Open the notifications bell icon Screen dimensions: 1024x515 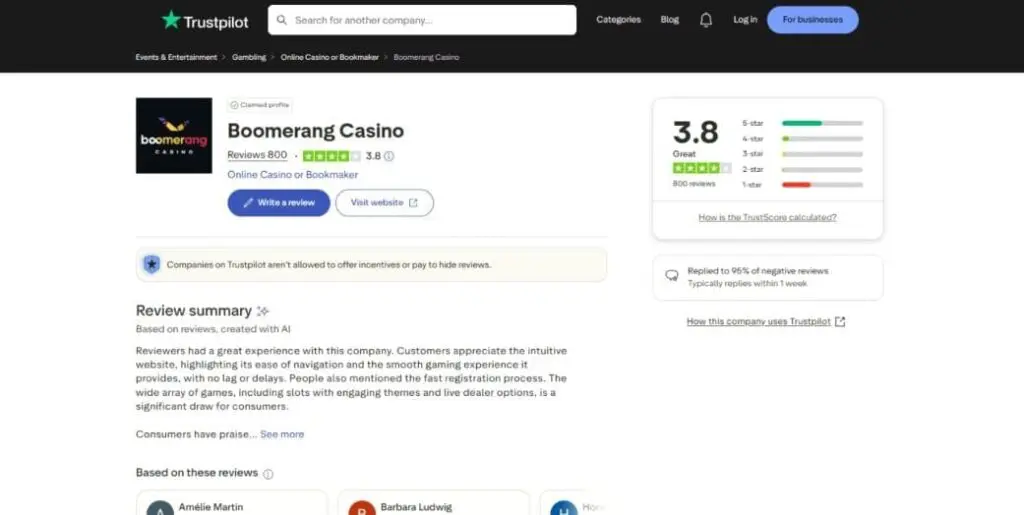coord(706,20)
